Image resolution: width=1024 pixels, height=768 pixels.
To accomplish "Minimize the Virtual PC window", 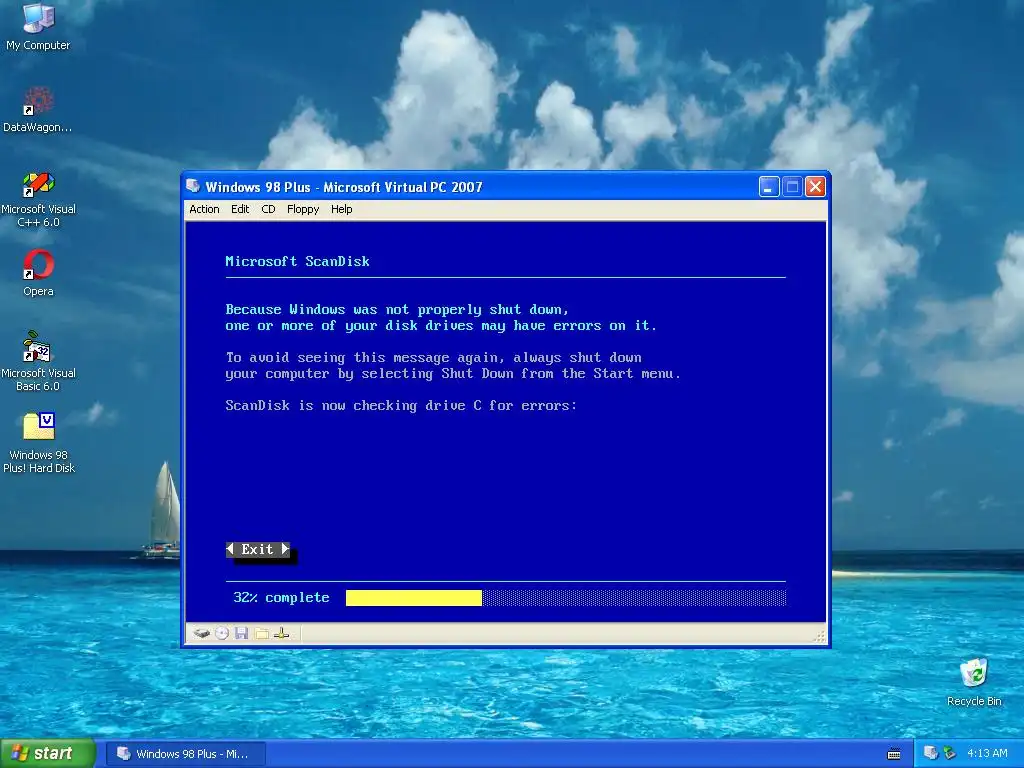I will 769,187.
